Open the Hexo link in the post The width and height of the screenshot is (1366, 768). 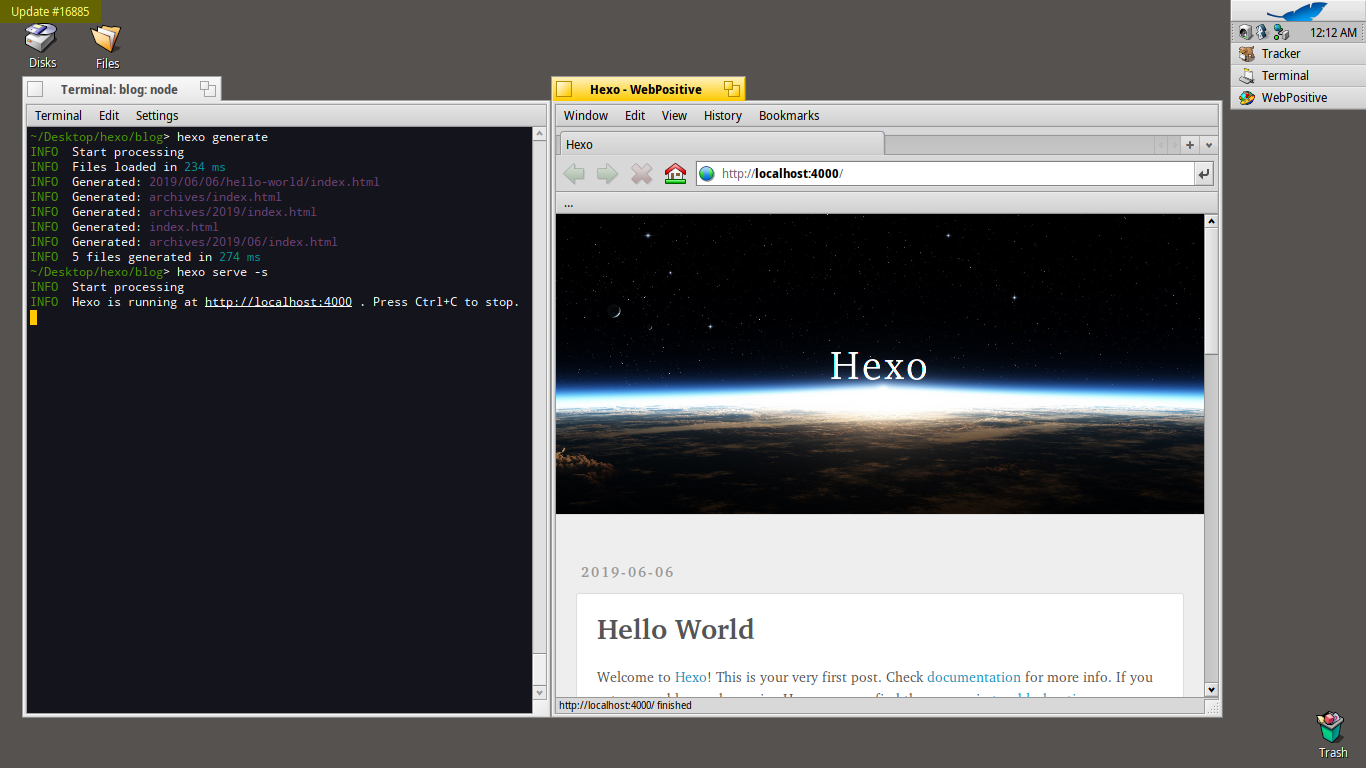690,677
